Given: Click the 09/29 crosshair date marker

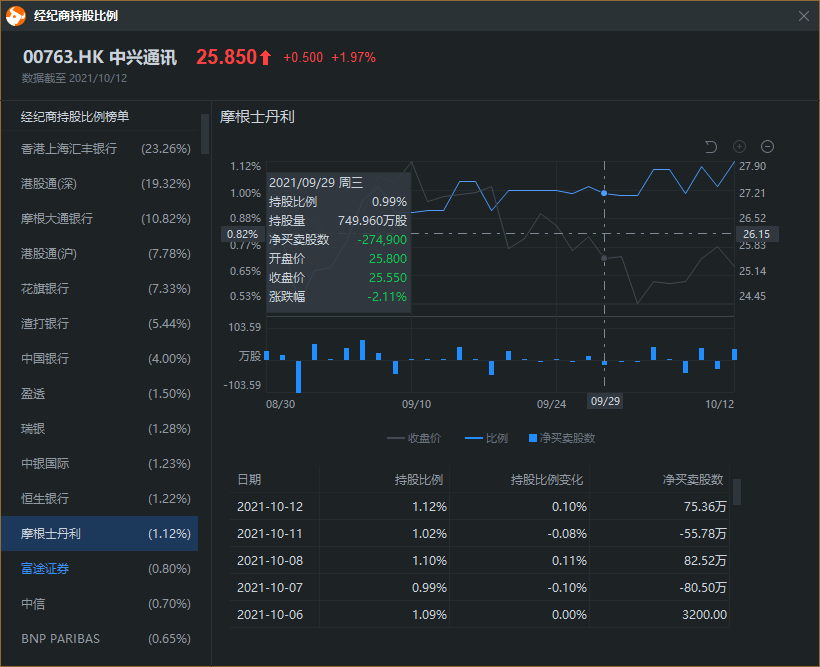Looking at the screenshot, I should click(x=605, y=401).
